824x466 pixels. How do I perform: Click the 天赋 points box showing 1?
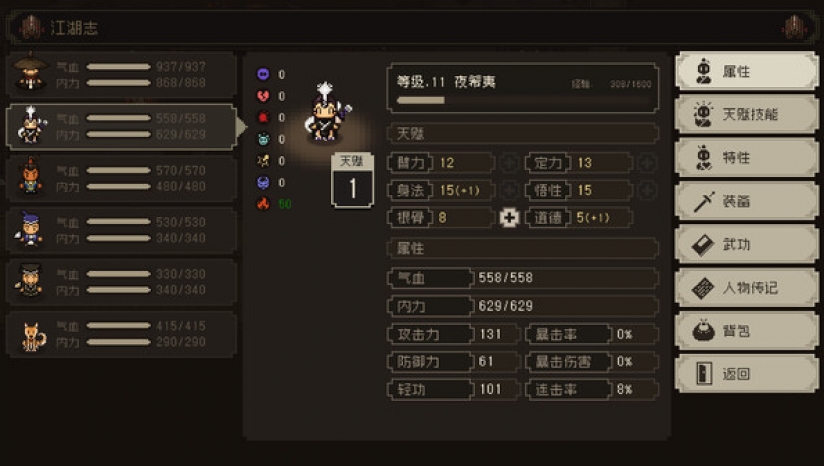coord(352,180)
